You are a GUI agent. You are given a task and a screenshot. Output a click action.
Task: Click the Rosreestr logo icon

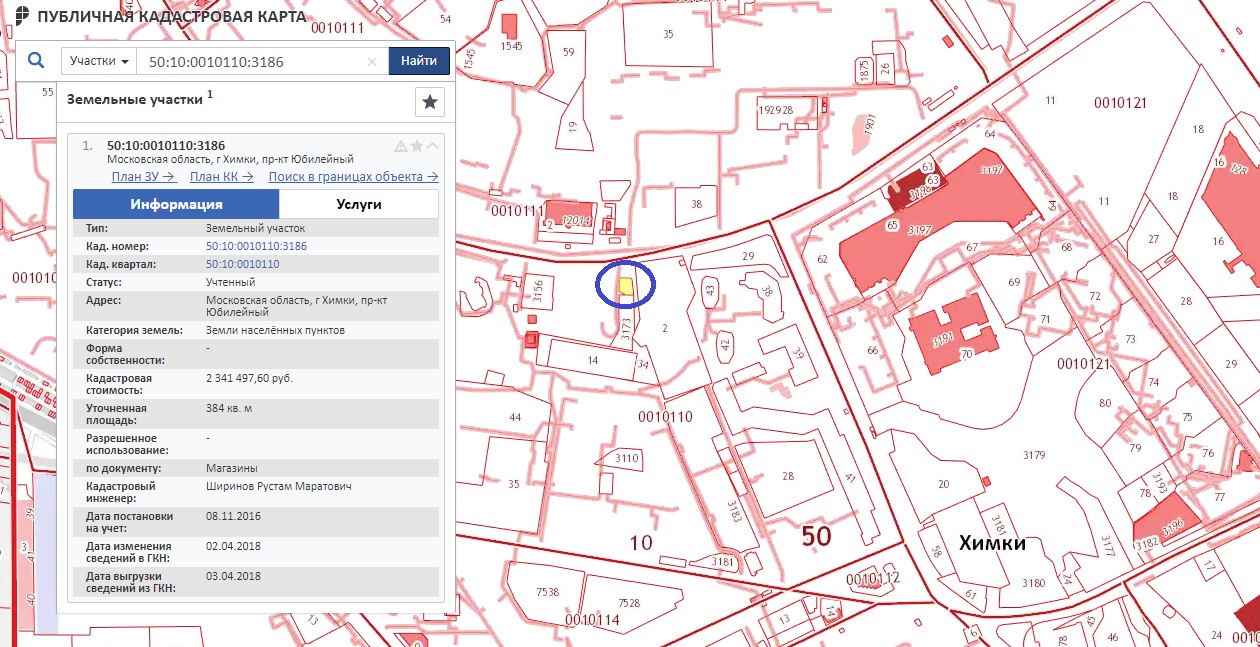point(20,17)
